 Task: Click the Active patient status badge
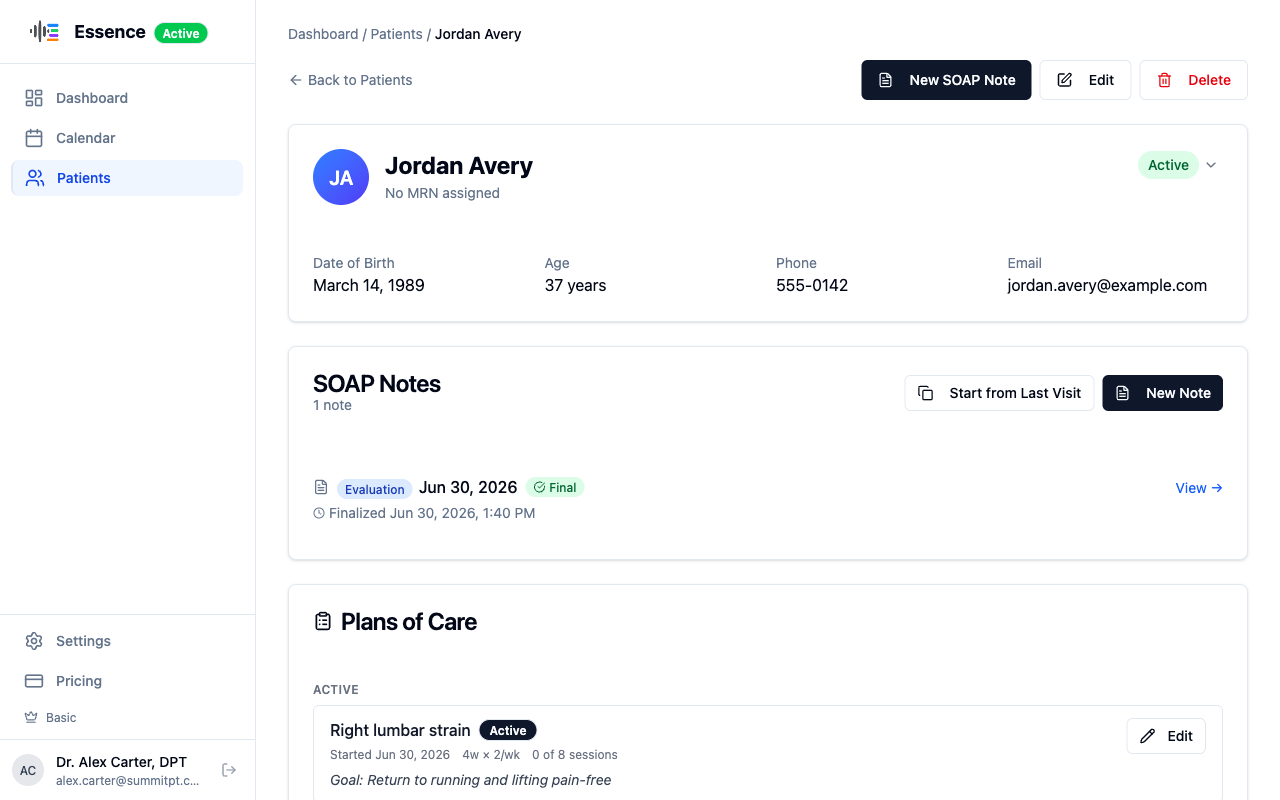pyautogui.click(x=1168, y=165)
